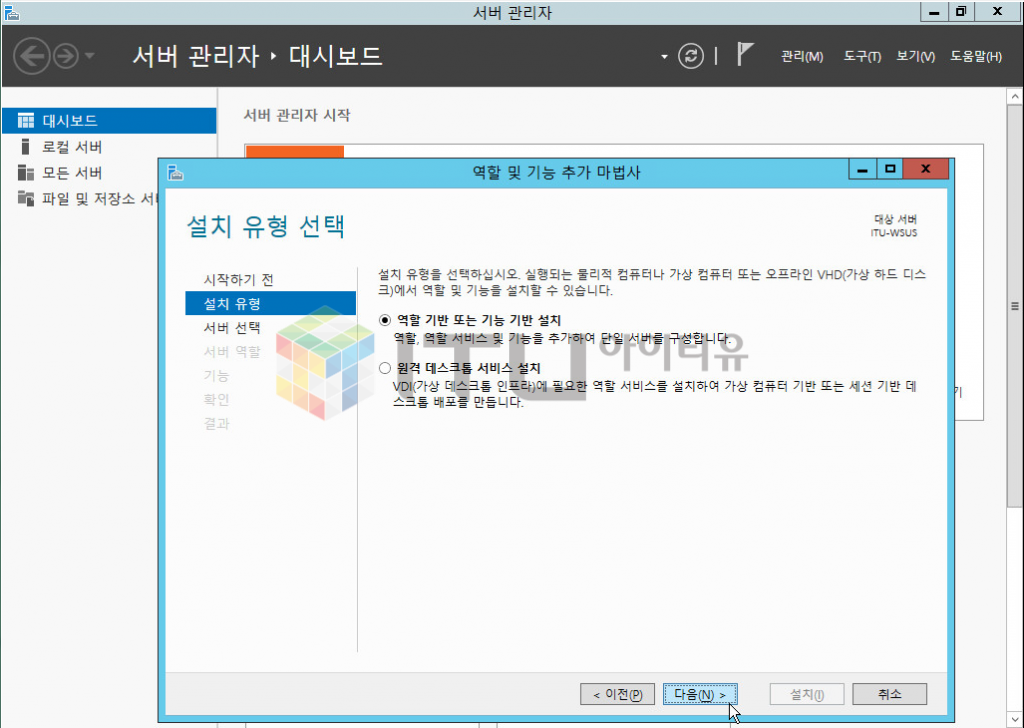Click the 모든 서버 icon in sidebar
Viewport: 1024px width, 728px height.
click(x=26, y=173)
